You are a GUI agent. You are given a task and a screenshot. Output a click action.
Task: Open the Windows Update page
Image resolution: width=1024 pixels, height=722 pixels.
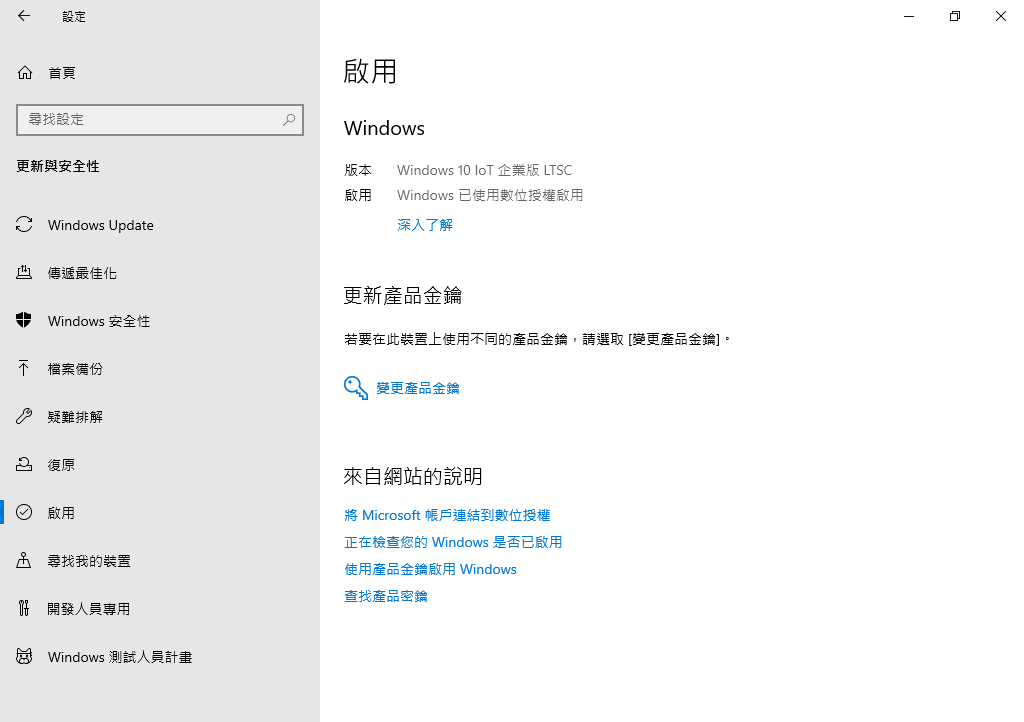160,225
